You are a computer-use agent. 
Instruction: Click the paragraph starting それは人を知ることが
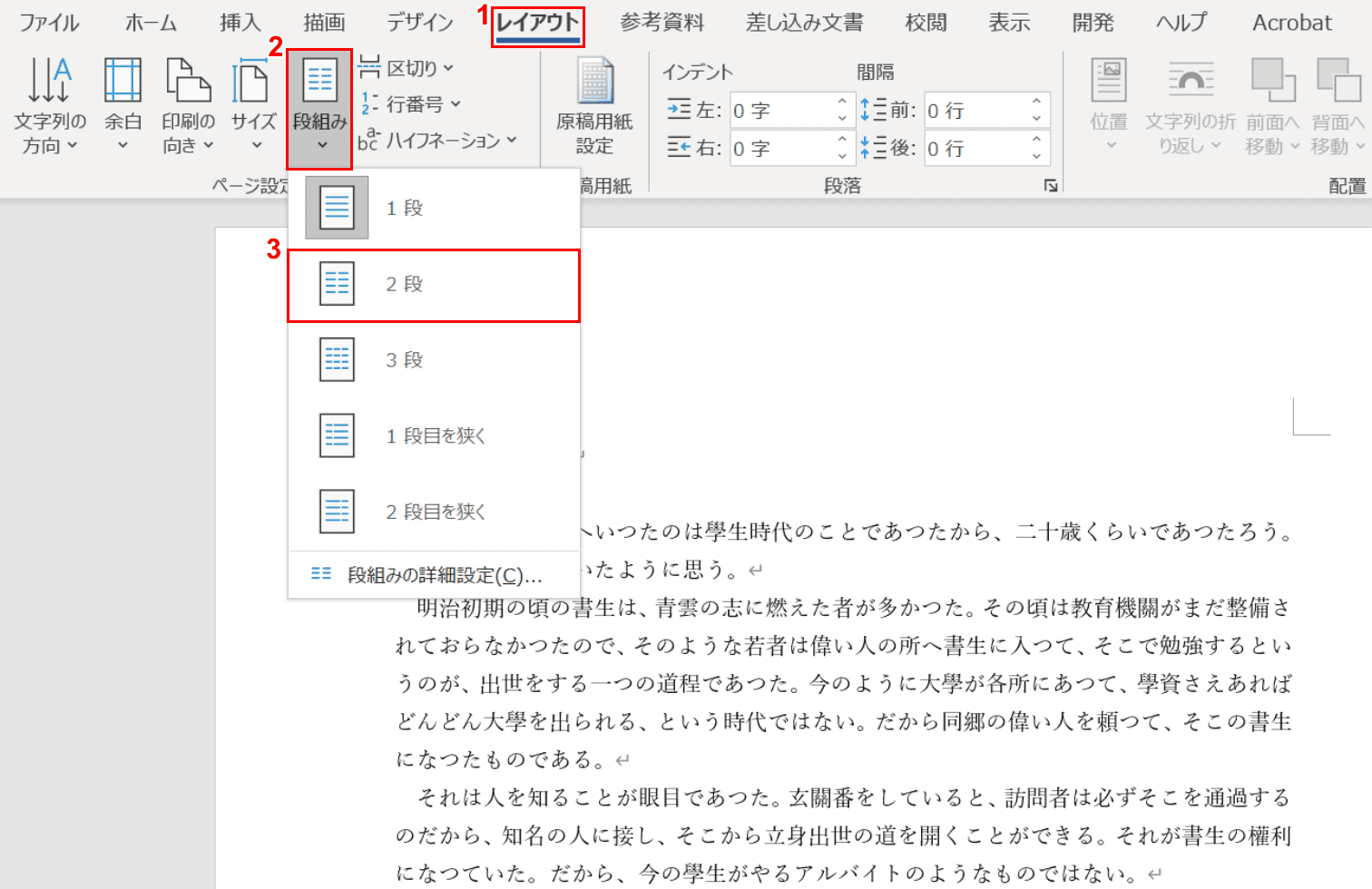(x=843, y=835)
